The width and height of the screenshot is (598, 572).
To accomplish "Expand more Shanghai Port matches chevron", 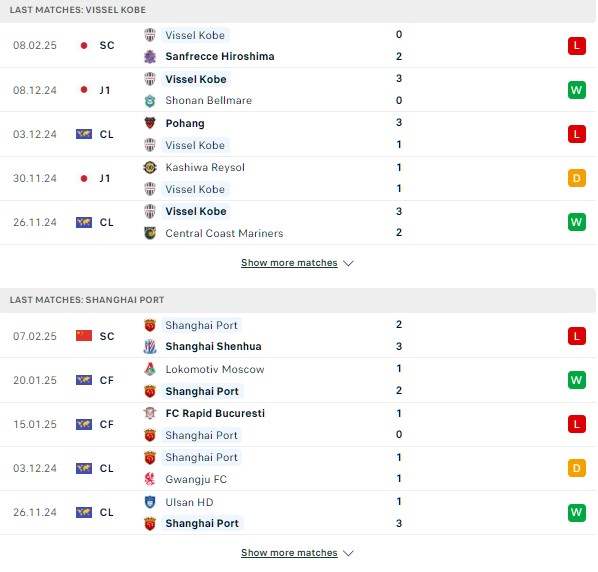I will [348, 553].
